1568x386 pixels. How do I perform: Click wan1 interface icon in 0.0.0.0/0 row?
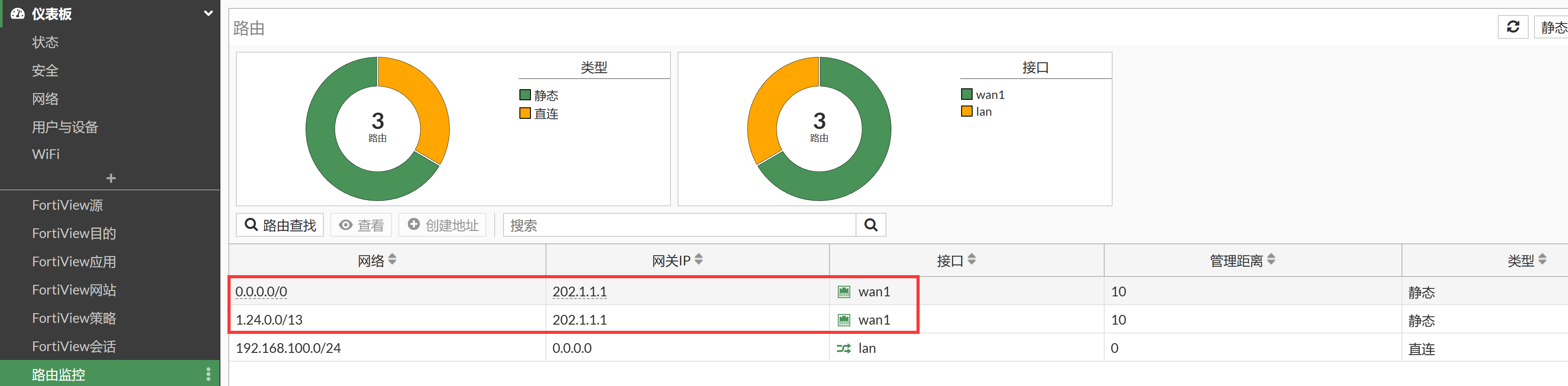click(844, 292)
